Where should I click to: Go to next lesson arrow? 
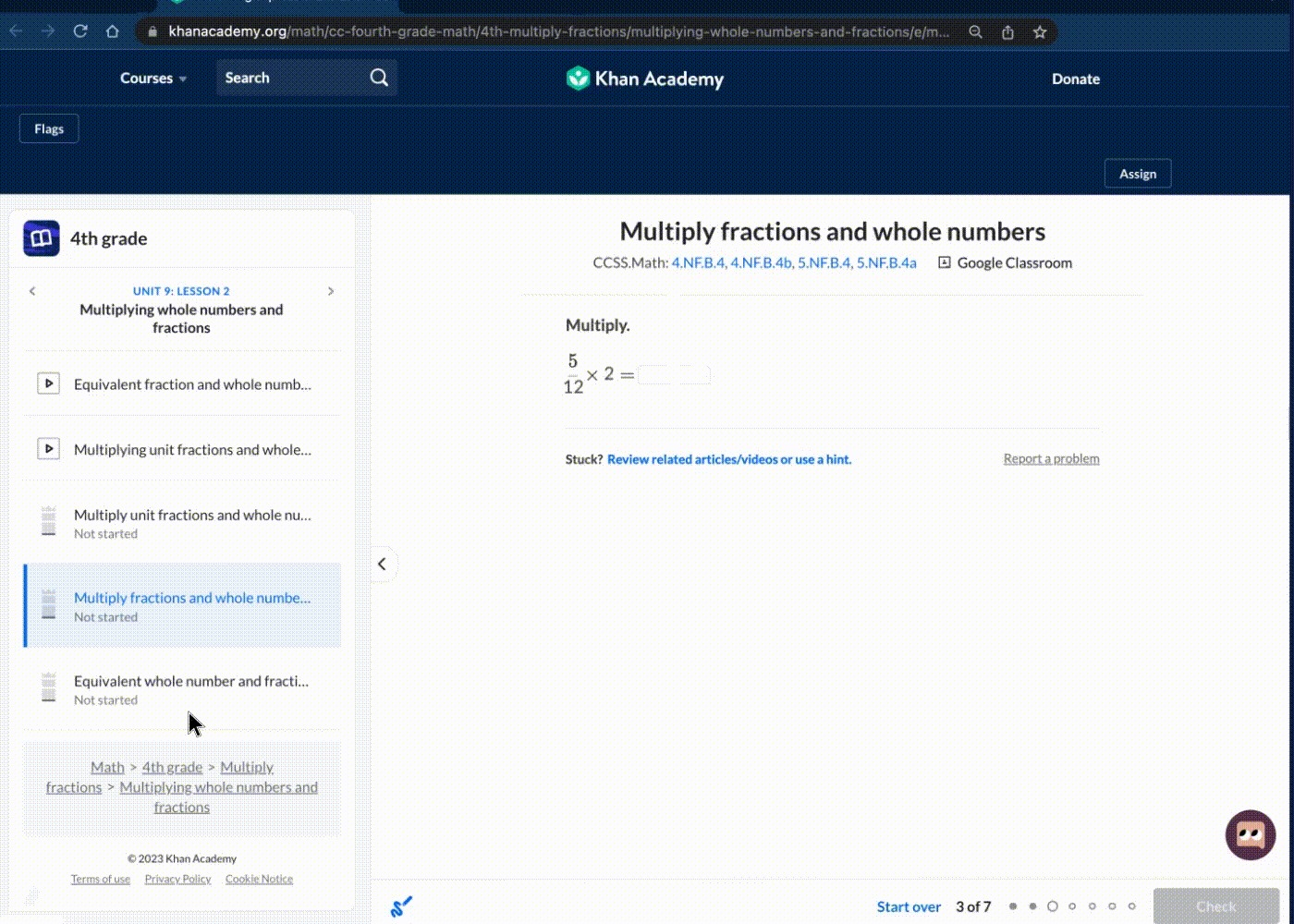(x=331, y=291)
